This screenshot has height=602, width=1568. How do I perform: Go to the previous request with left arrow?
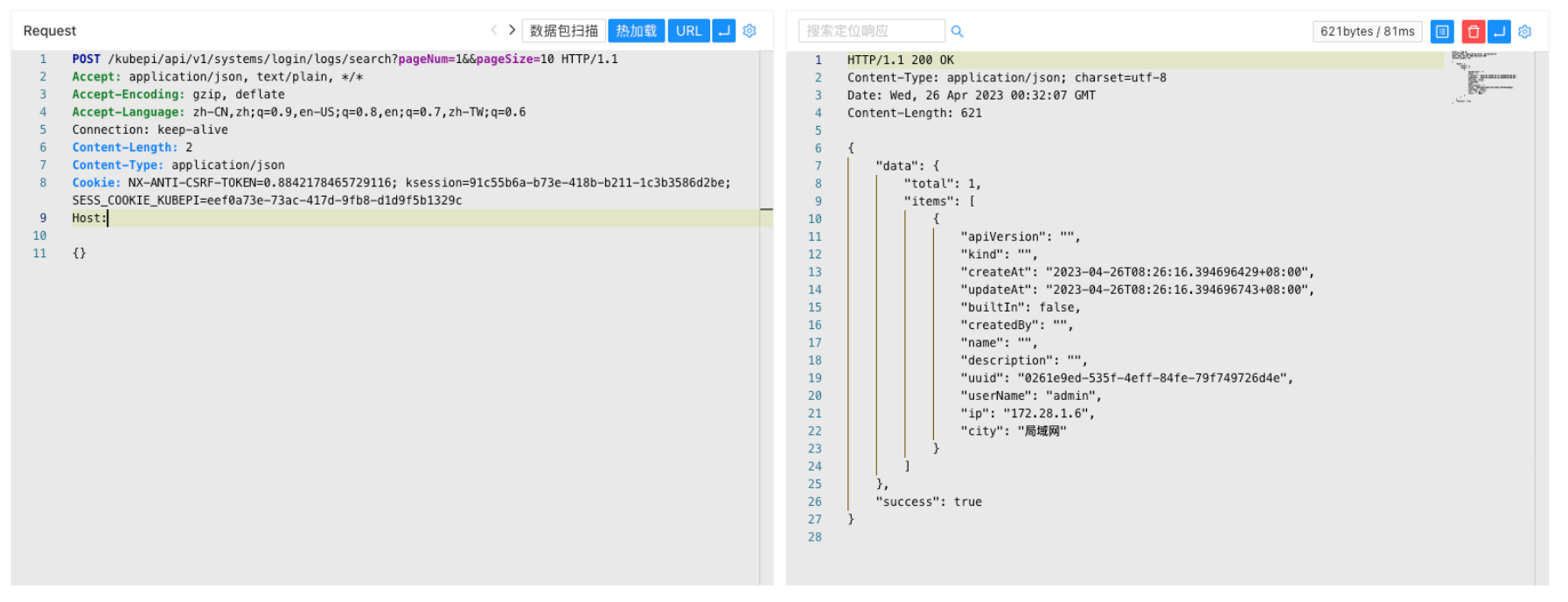(x=494, y=31)
